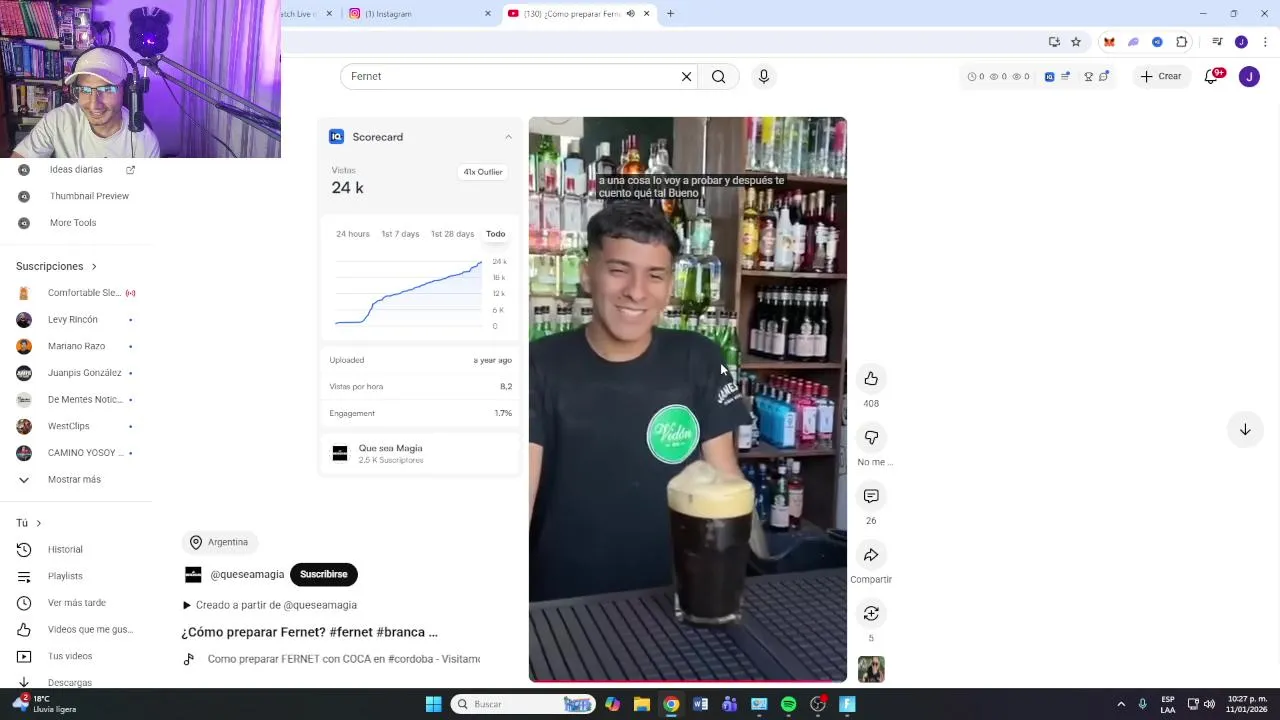
Task: Open Creado a partir de @queseamagia
Action: point(269,605)
